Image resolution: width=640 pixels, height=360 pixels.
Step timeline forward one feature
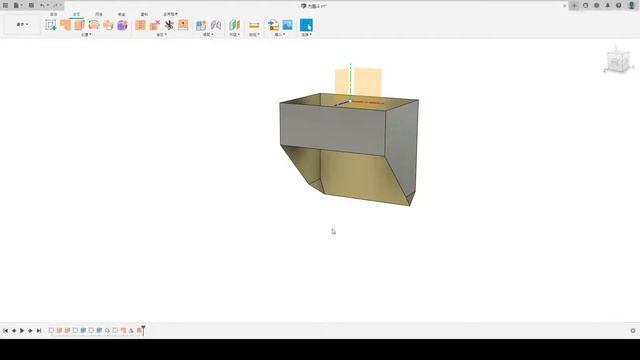pos(30,331)
